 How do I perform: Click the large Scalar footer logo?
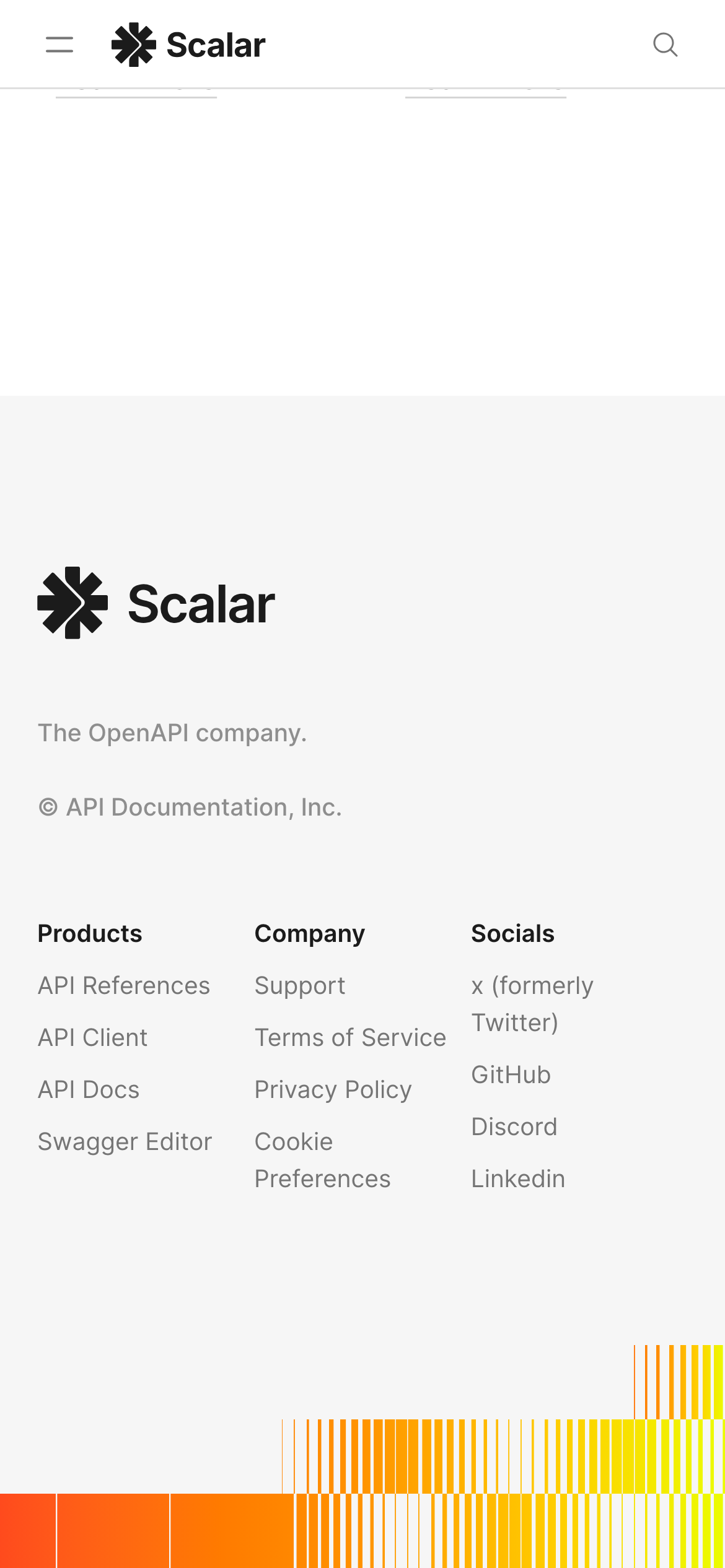click(x=156, y=603)
